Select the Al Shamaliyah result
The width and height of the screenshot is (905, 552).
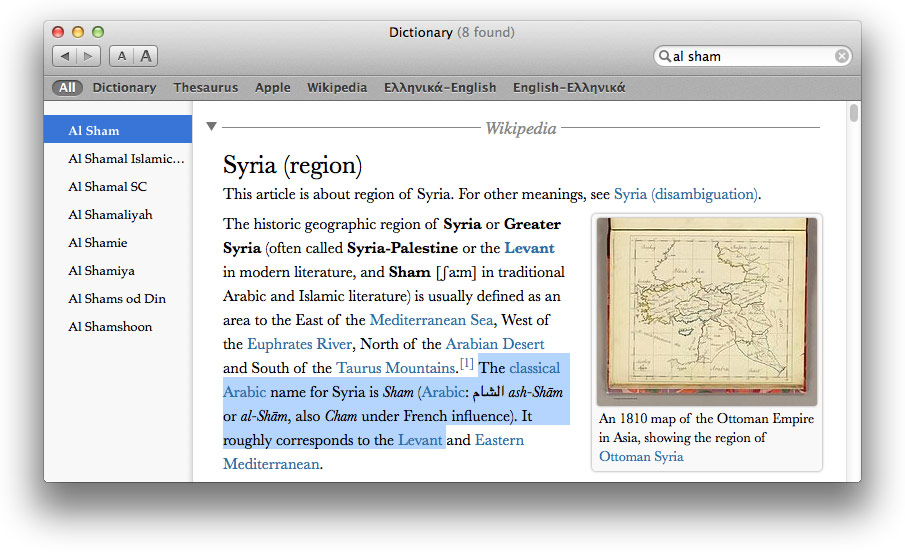tap(118, 214)
